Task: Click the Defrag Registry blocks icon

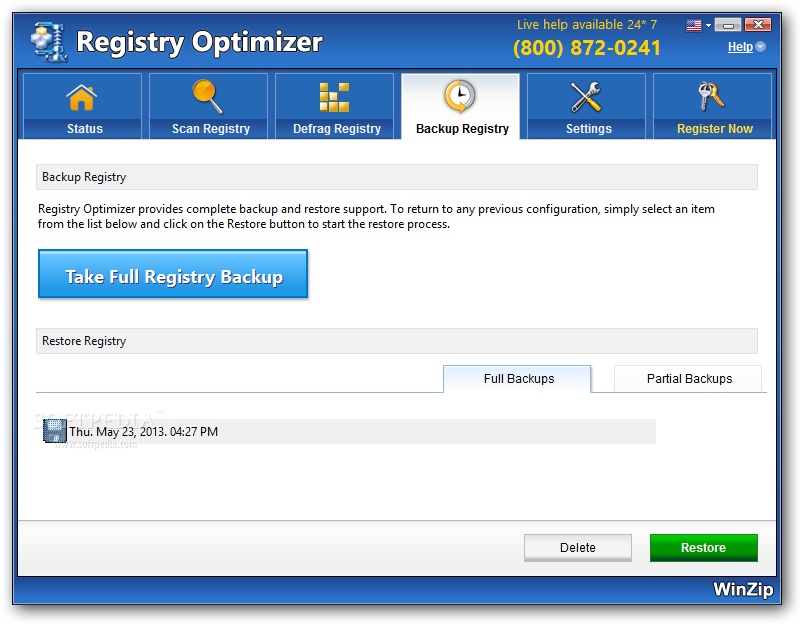Action: click(x=334, y=97)
